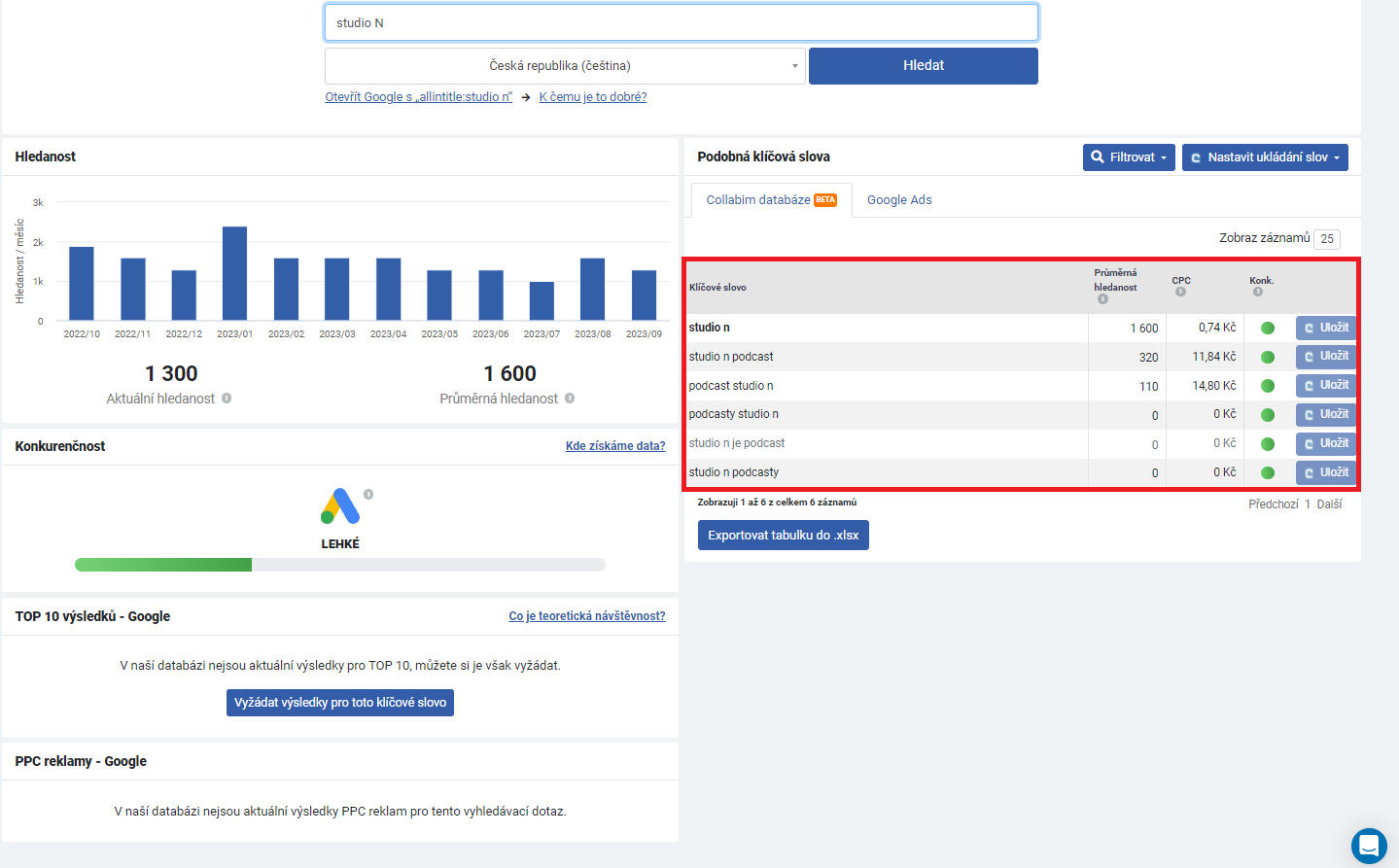
Task: Click the 2023/01 bar in Hledanost chart
Action: tap(234, 273)
